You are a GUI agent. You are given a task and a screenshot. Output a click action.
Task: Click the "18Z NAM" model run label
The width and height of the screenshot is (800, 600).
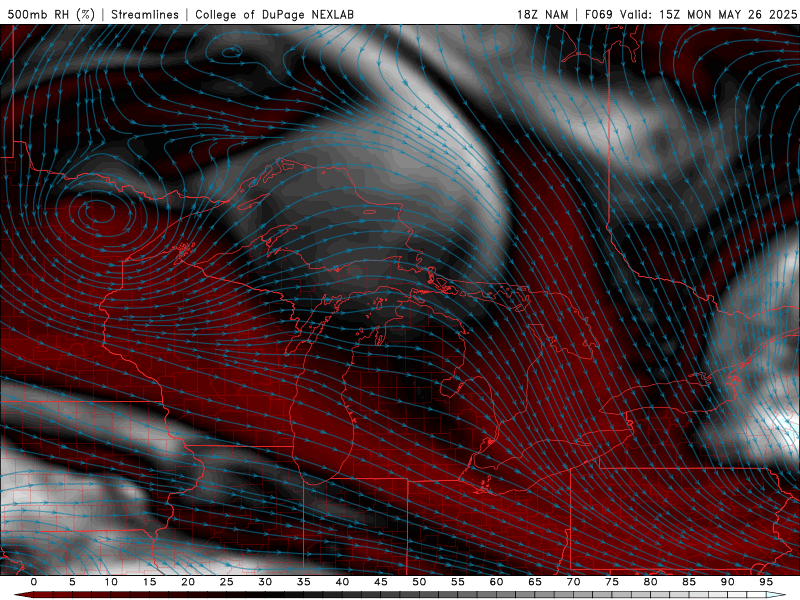point(542,14)
